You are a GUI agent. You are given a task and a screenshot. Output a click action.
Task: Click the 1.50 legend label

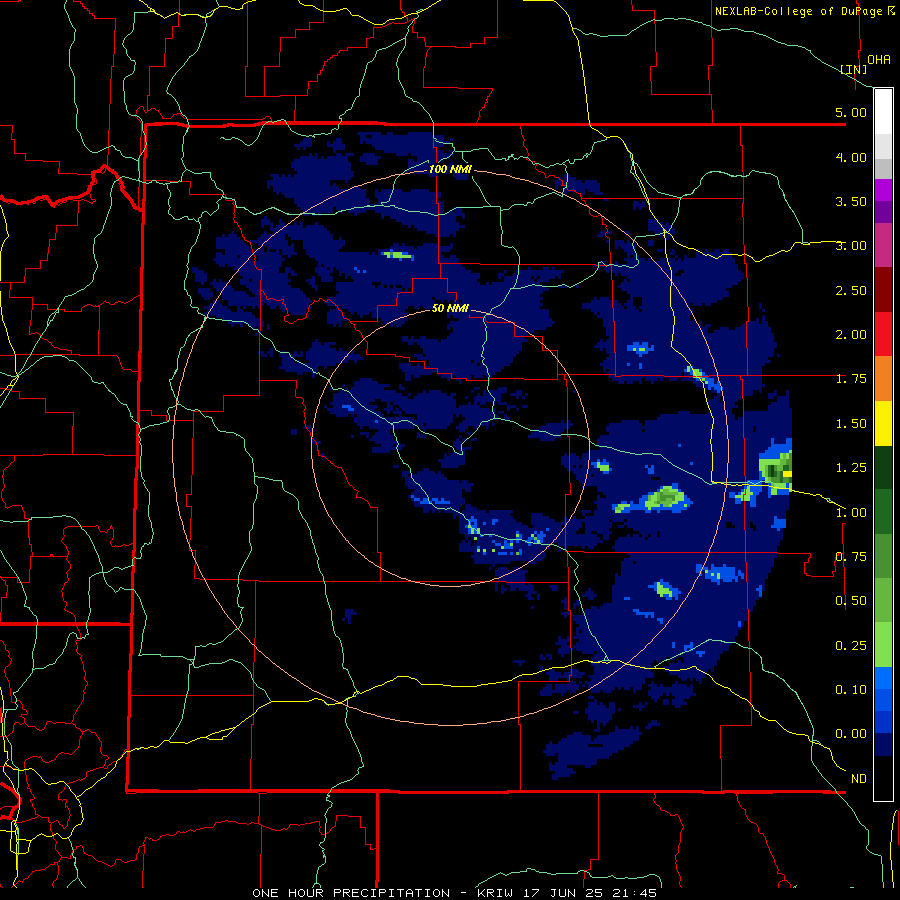pyautogui.click(x=851, y=424)
